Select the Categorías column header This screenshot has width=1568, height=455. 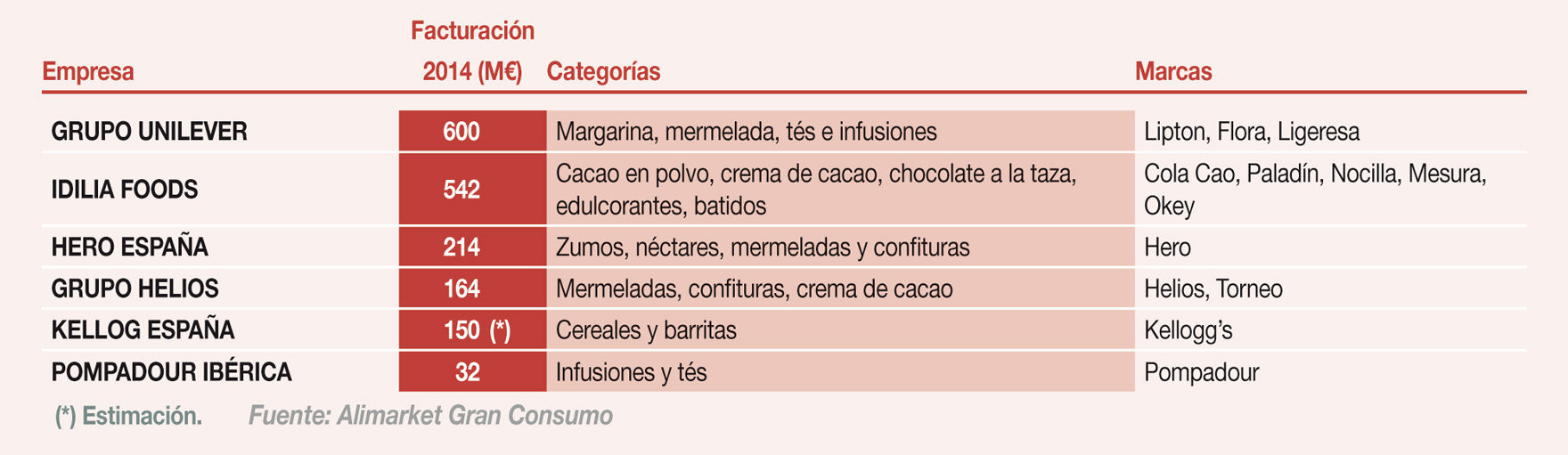point(603,71)
